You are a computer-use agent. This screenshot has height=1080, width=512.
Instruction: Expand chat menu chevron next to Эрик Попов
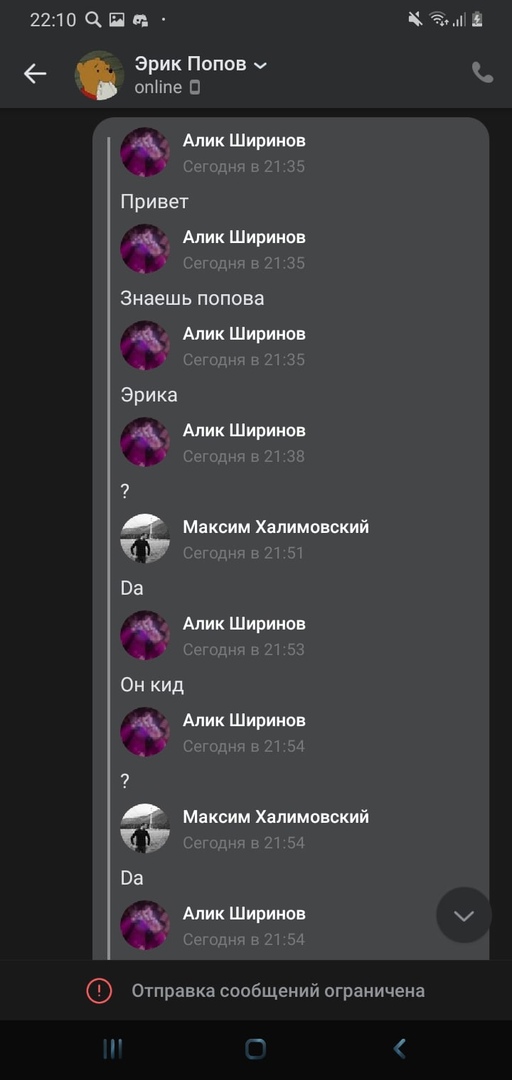point(260,66)
